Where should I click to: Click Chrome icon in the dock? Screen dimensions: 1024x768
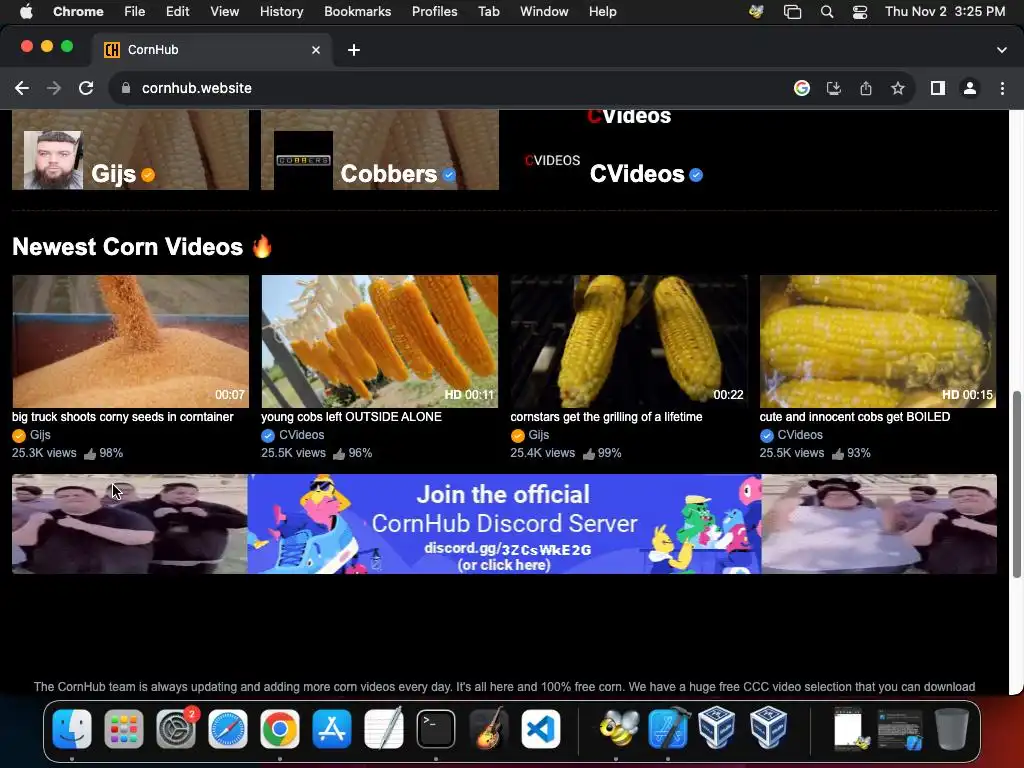point(280,729)
